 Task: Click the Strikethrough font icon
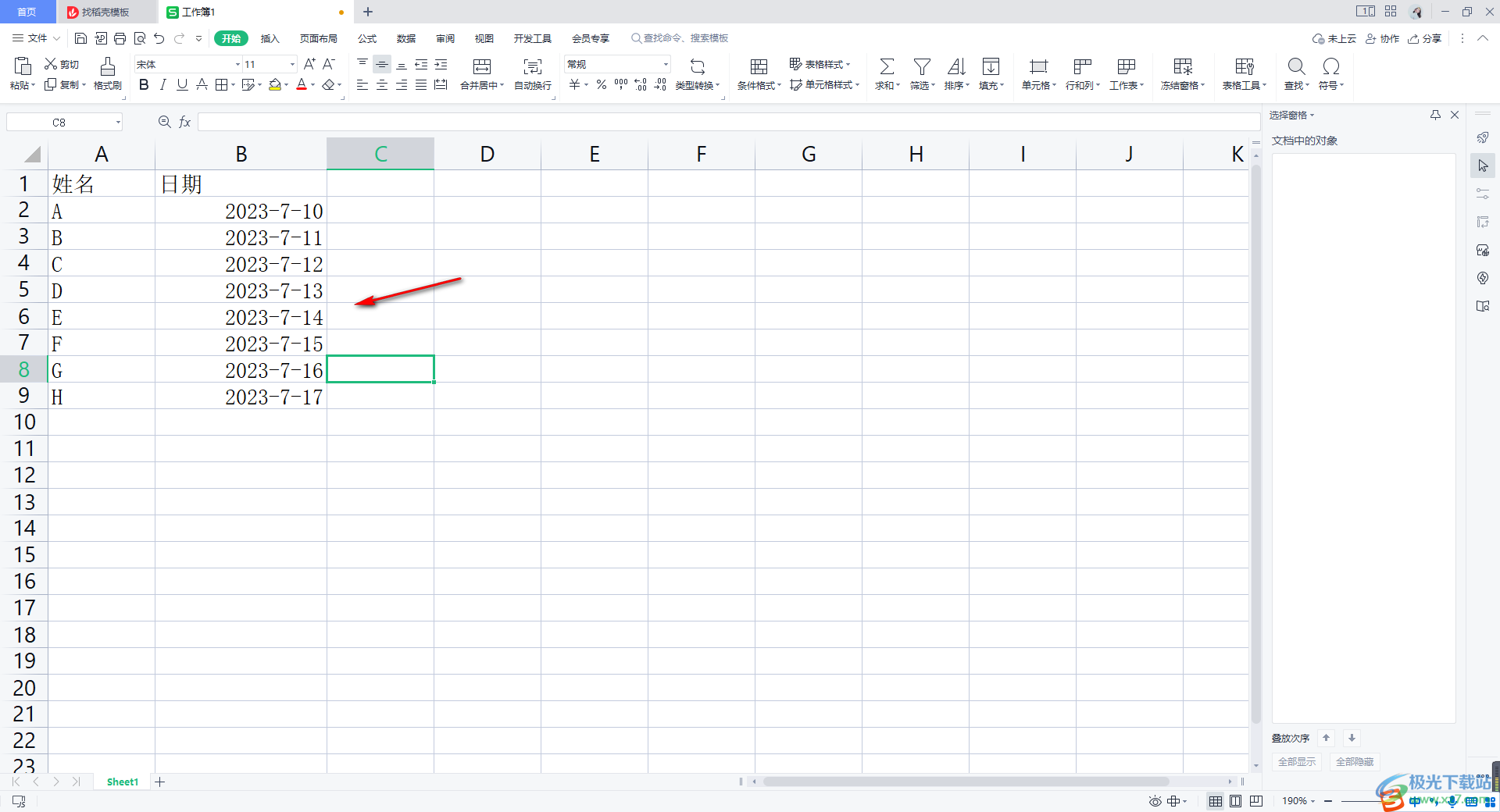point(202,84)
